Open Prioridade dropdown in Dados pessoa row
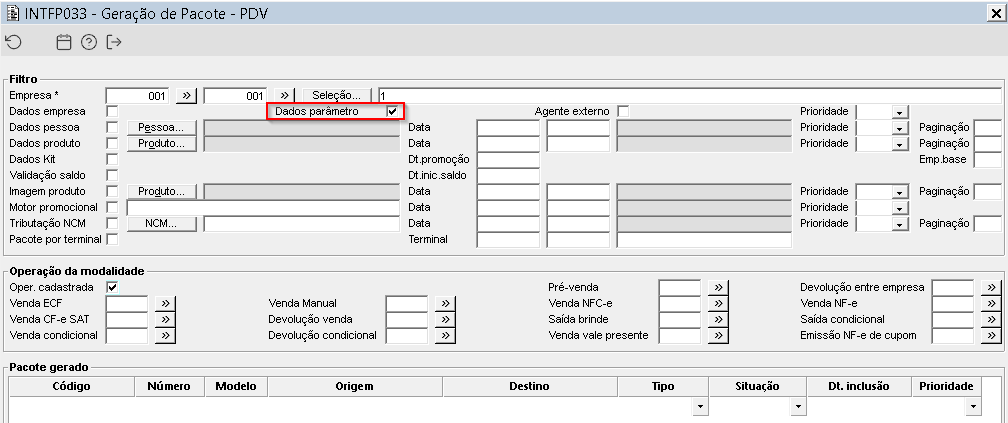The image size is (1008, 423). pos(900,128)
